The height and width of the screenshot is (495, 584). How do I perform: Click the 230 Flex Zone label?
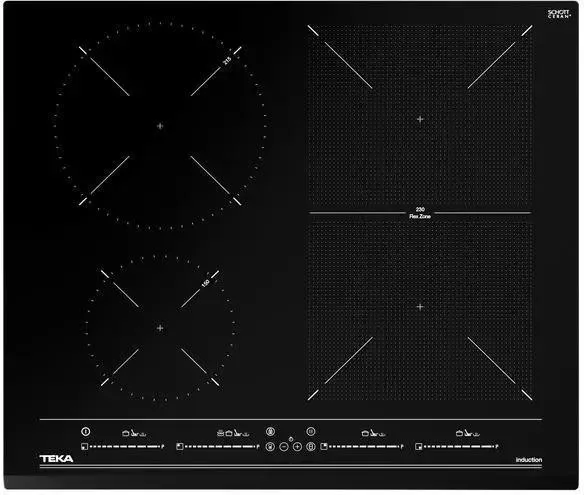[x=420, y=213]
